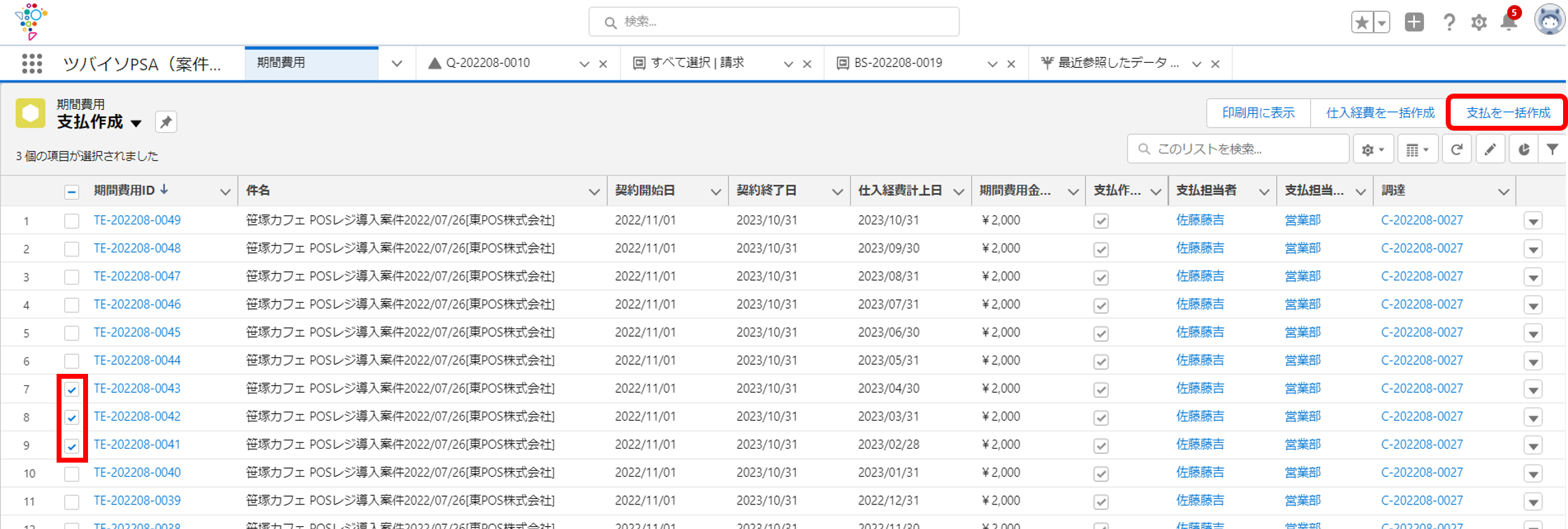Viewport: 1568px width, 529px height.
Task: Check the row checkbox for TE-202208-0049
Action: (x=72, y=221)
